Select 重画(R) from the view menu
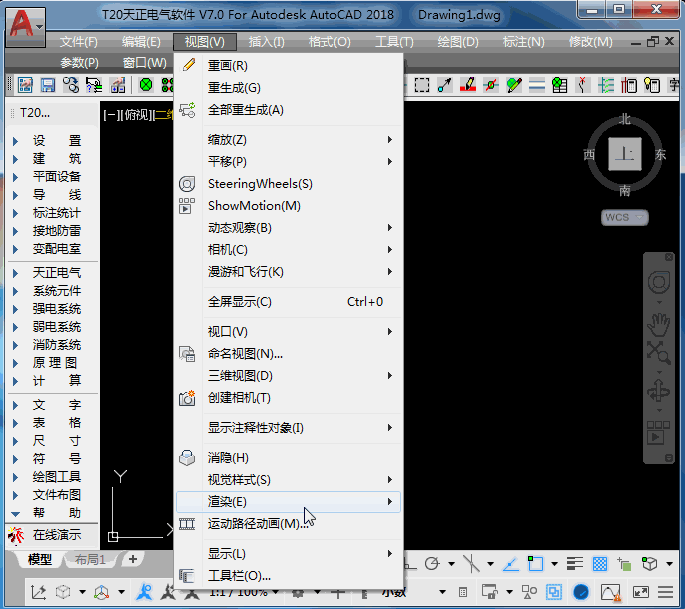This screenshot has height=609, width=685. 288,66
